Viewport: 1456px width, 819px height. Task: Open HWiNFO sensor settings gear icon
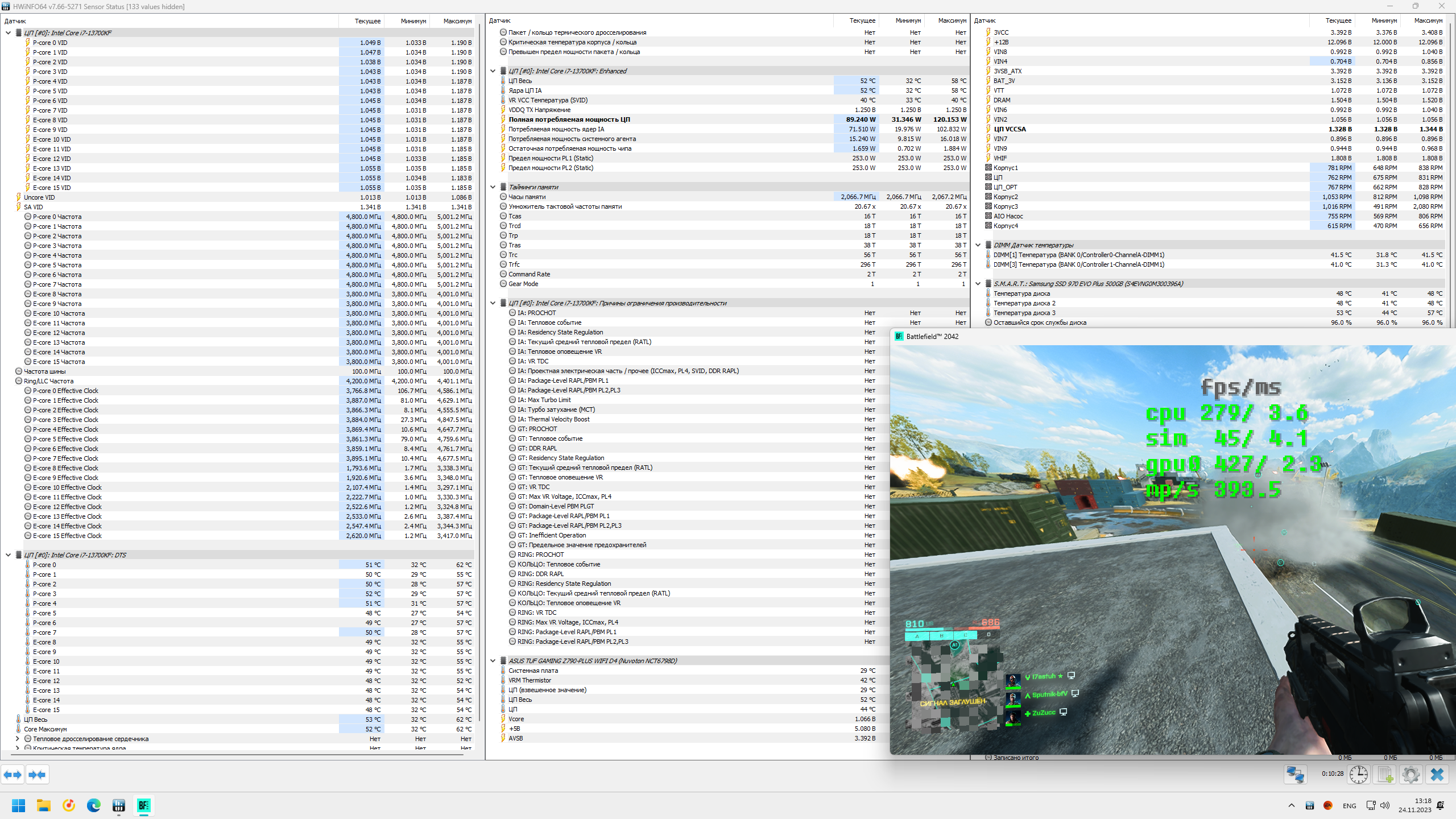coord(1411,775)
